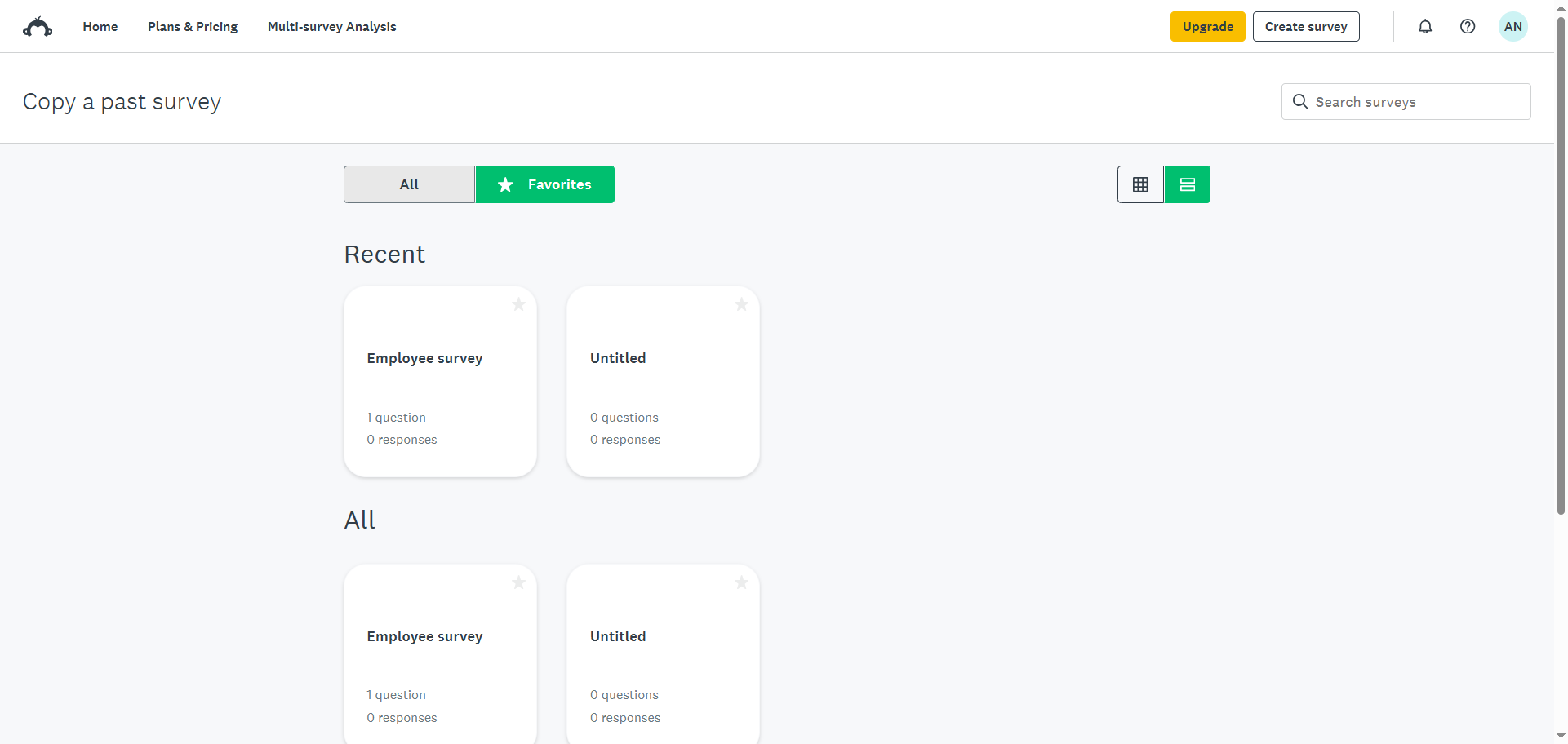Open Multi-survey Analysis
Screen dimensions: 1568x744
click(x=332, y=27)
